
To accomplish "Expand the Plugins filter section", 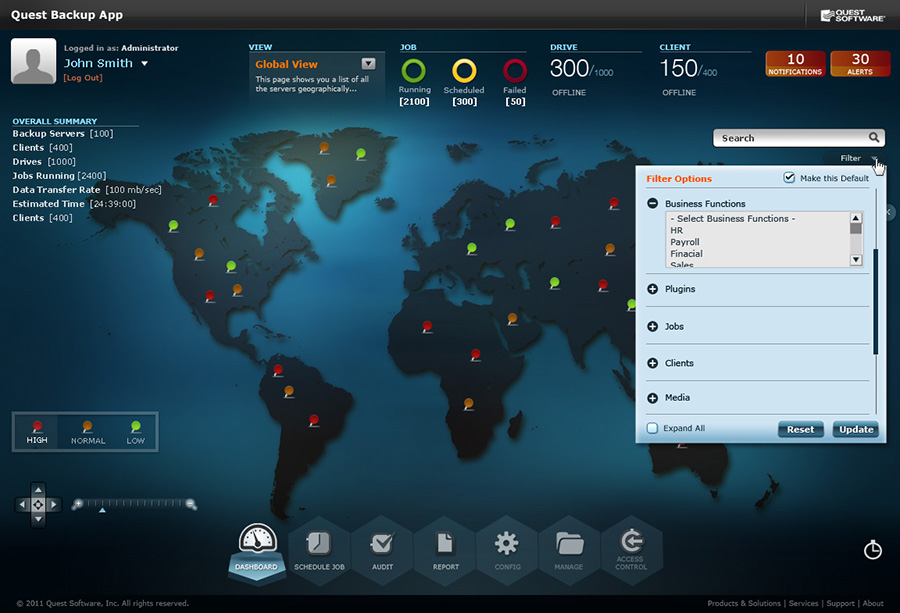I will [x=652, y=289].
